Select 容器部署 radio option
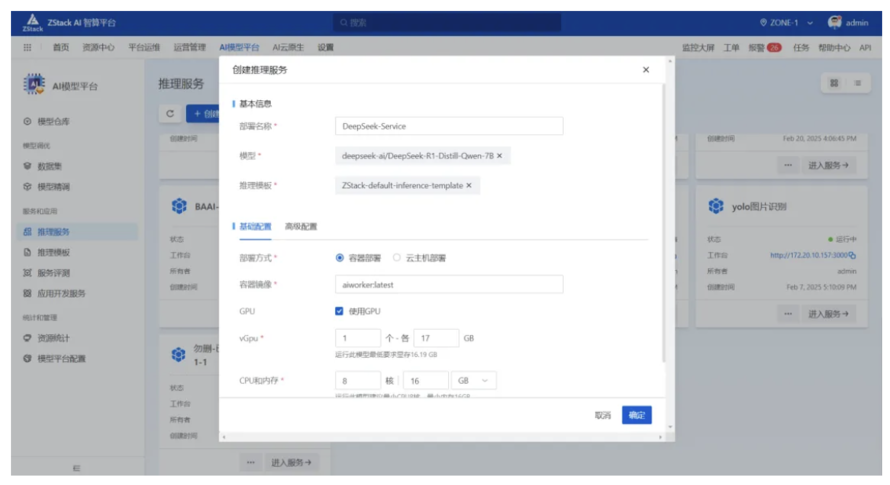 pyautogui.click(x=339, y=258)
